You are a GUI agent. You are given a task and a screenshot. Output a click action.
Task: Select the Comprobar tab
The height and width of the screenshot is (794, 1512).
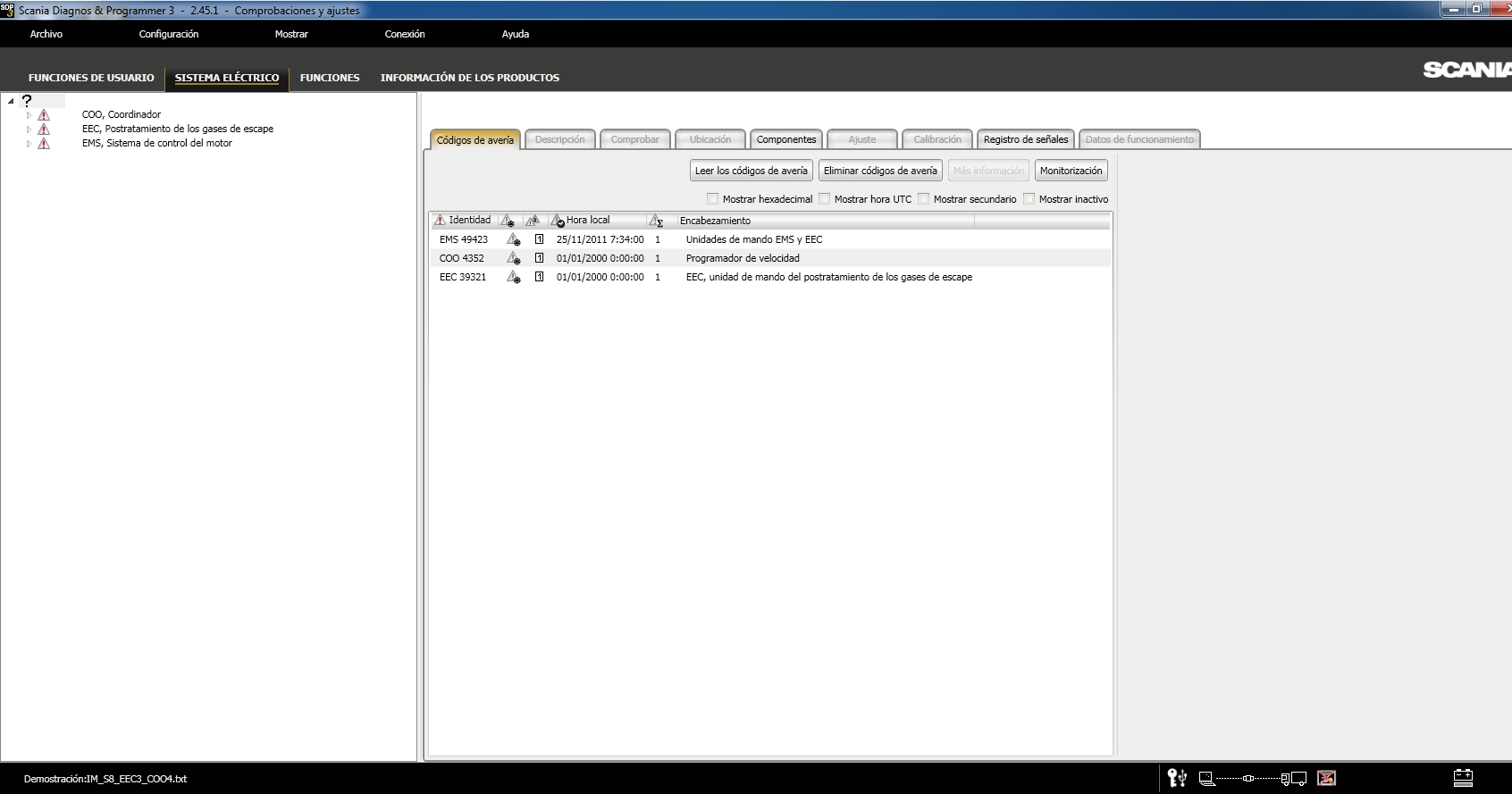(635, 139)
